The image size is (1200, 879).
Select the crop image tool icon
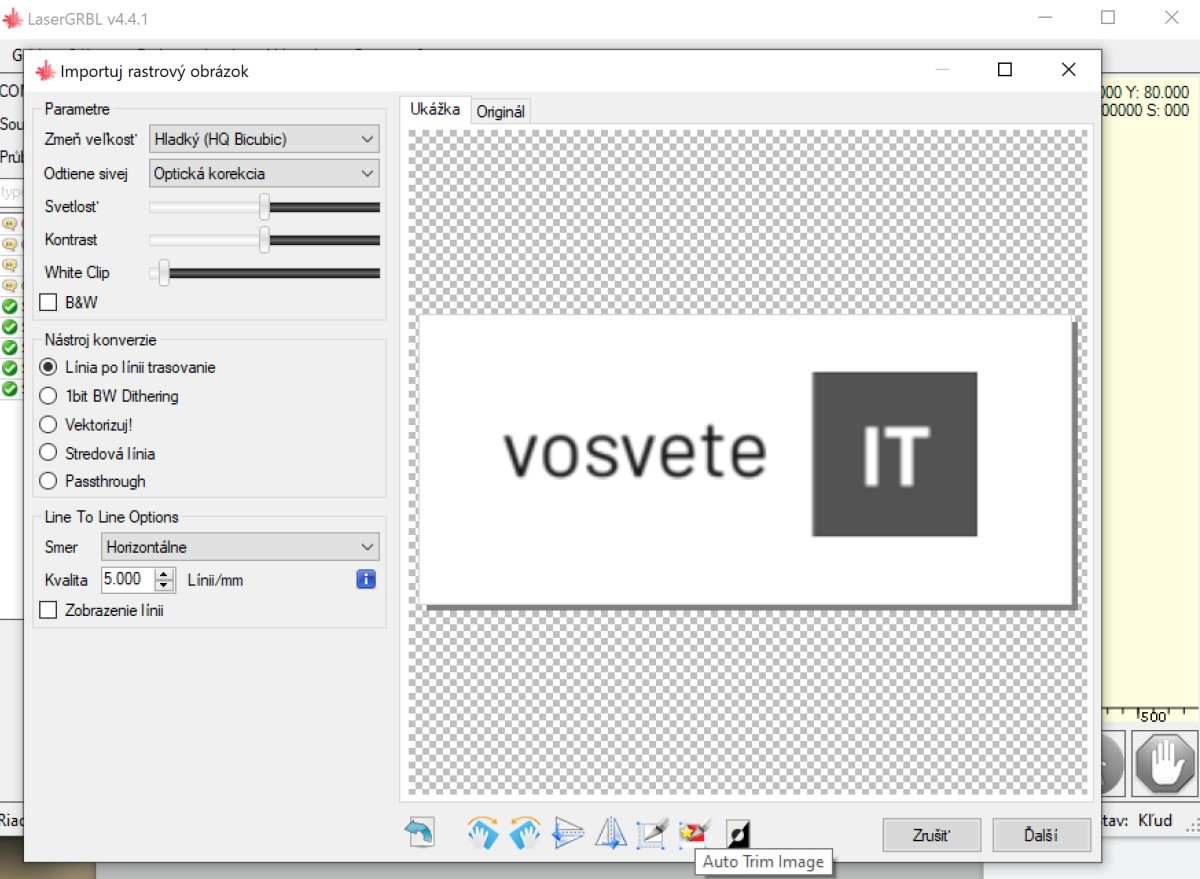click(x=652, y=833)
